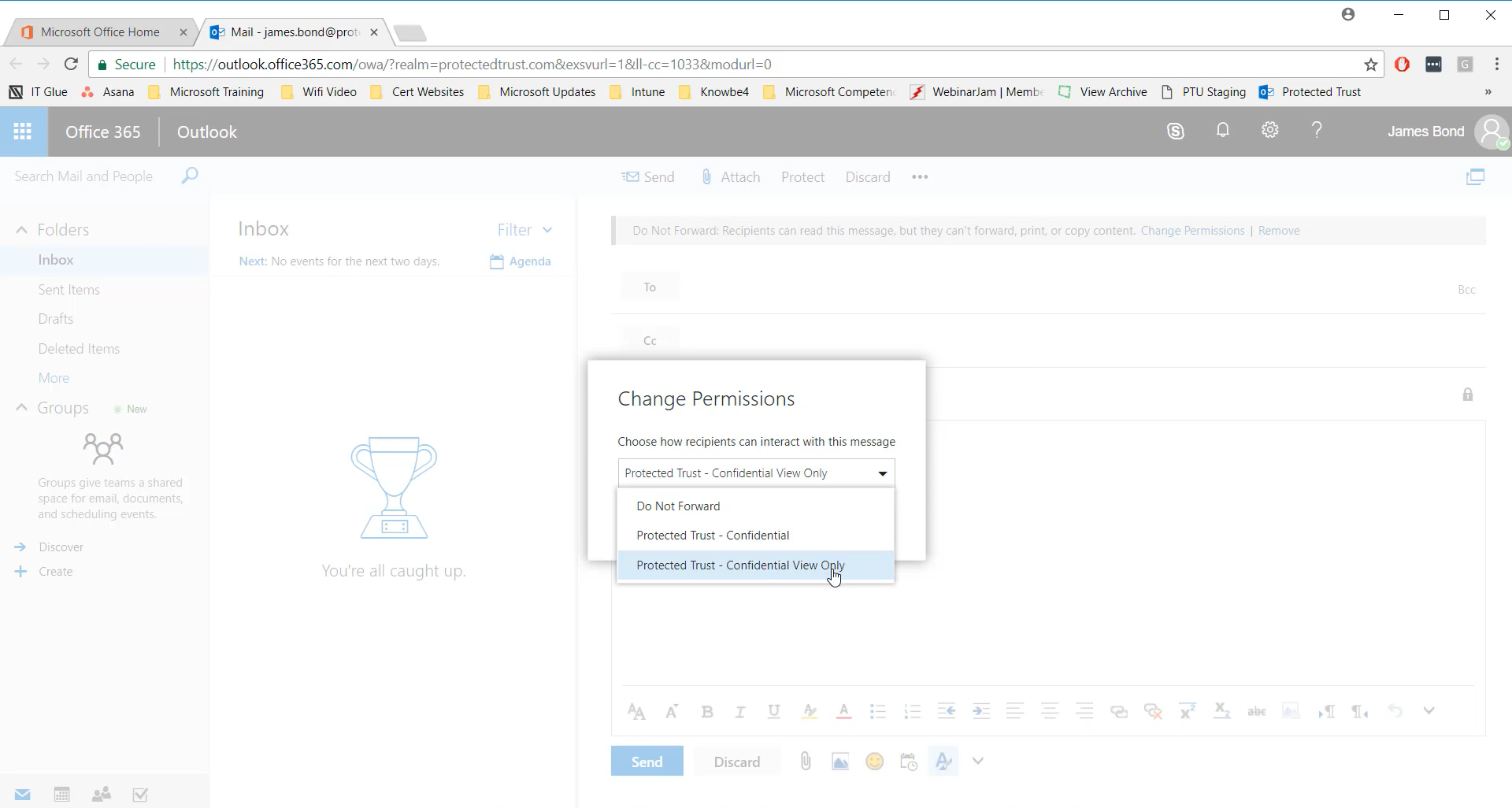
Task: Decrease the paragraph indent
Action: coord(947,711)
